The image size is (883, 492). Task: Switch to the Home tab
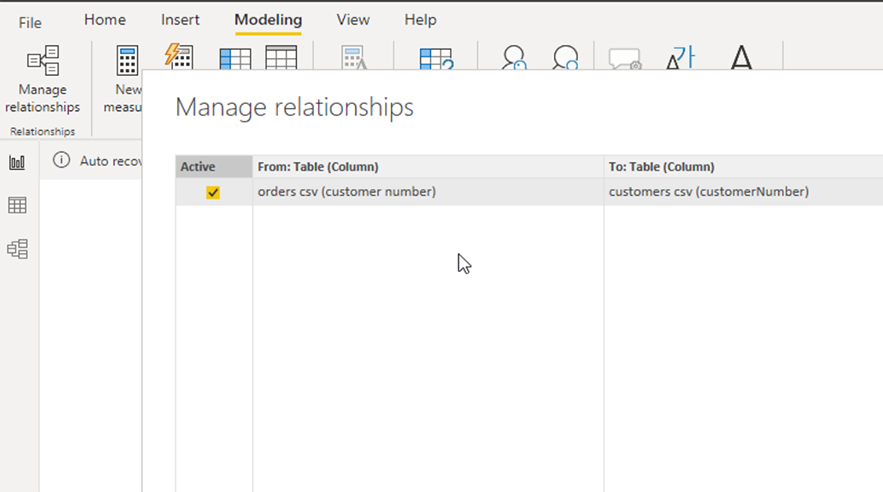[x=105, y=20]
